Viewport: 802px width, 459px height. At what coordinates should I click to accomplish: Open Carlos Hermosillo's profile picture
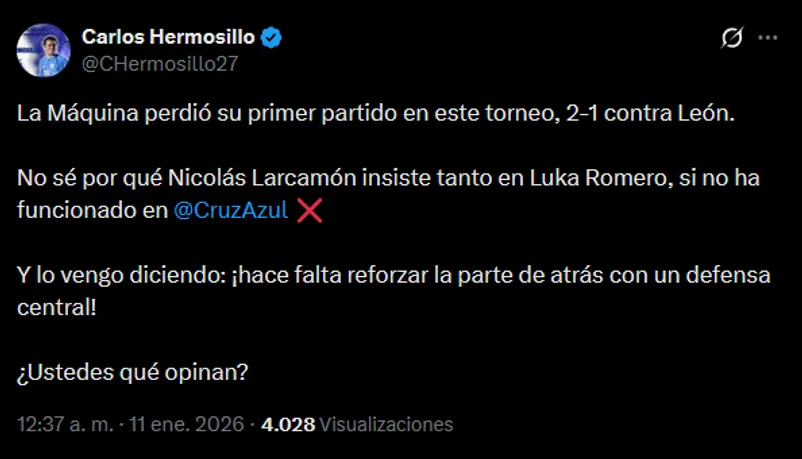tap(44, 50)
